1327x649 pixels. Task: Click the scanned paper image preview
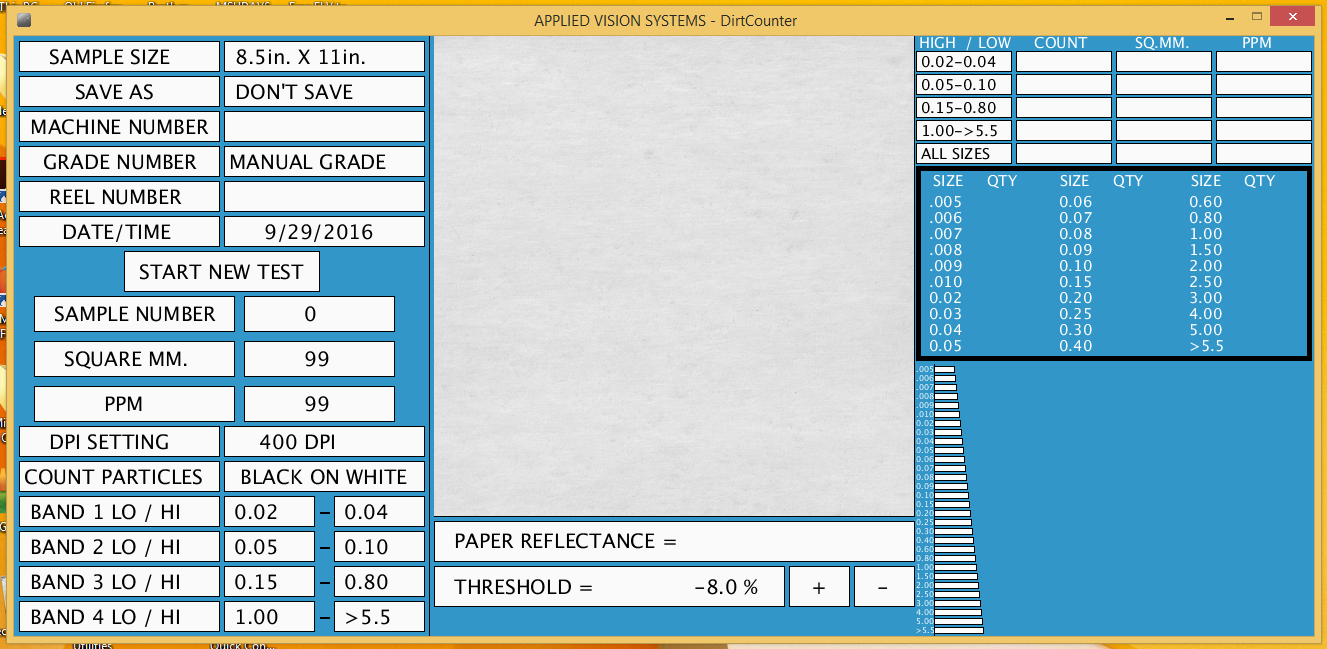tap(674, 277)
